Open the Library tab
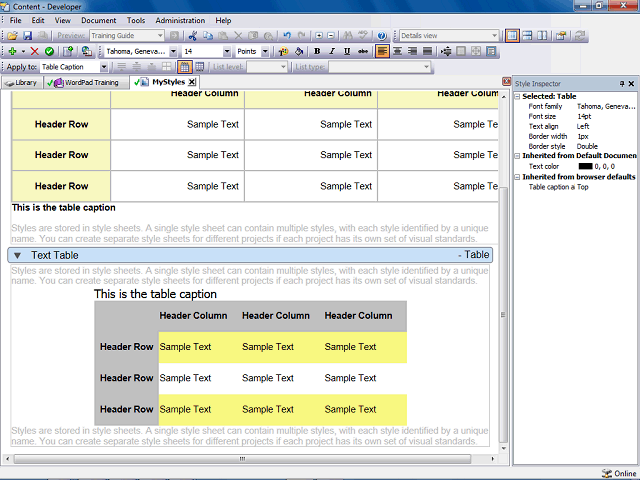640x480 pixels. tap(22, 83)
